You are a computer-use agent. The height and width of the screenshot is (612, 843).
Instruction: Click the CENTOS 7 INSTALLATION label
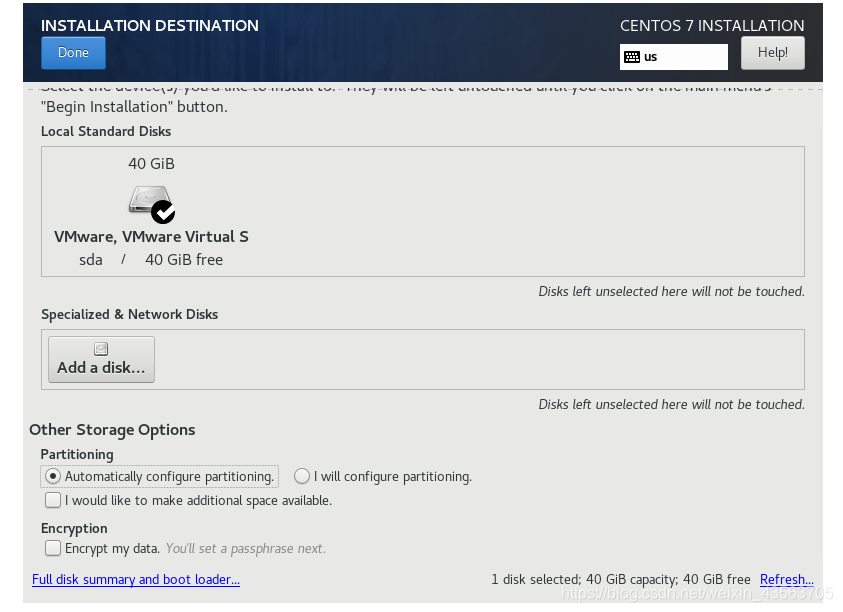pos(712,25)
